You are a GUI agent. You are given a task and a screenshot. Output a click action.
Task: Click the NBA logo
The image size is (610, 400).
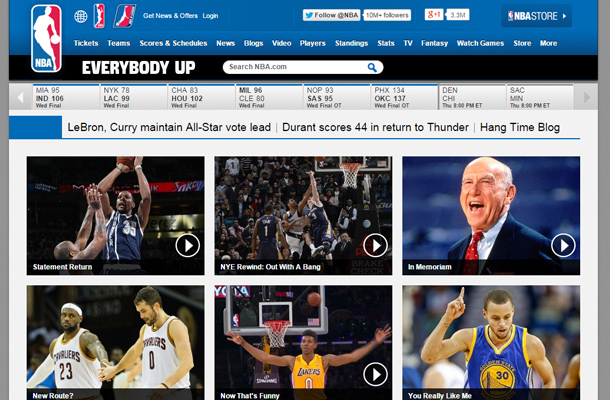click(x=46, y=38)
